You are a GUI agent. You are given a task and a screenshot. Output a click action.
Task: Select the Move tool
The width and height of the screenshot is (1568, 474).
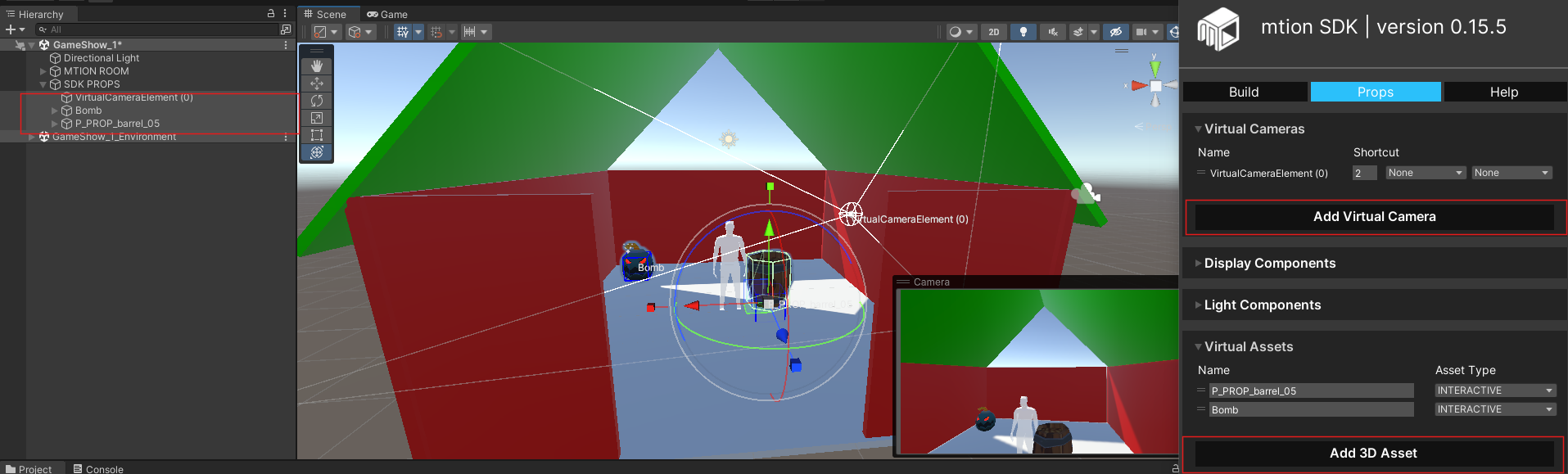(x=317, y=84)
